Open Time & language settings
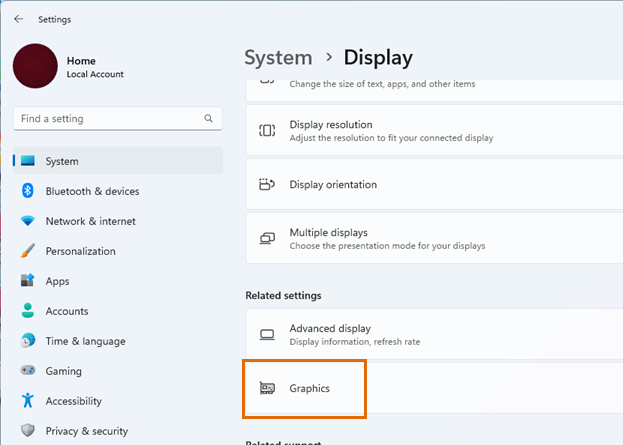 [x=84, y=341]
